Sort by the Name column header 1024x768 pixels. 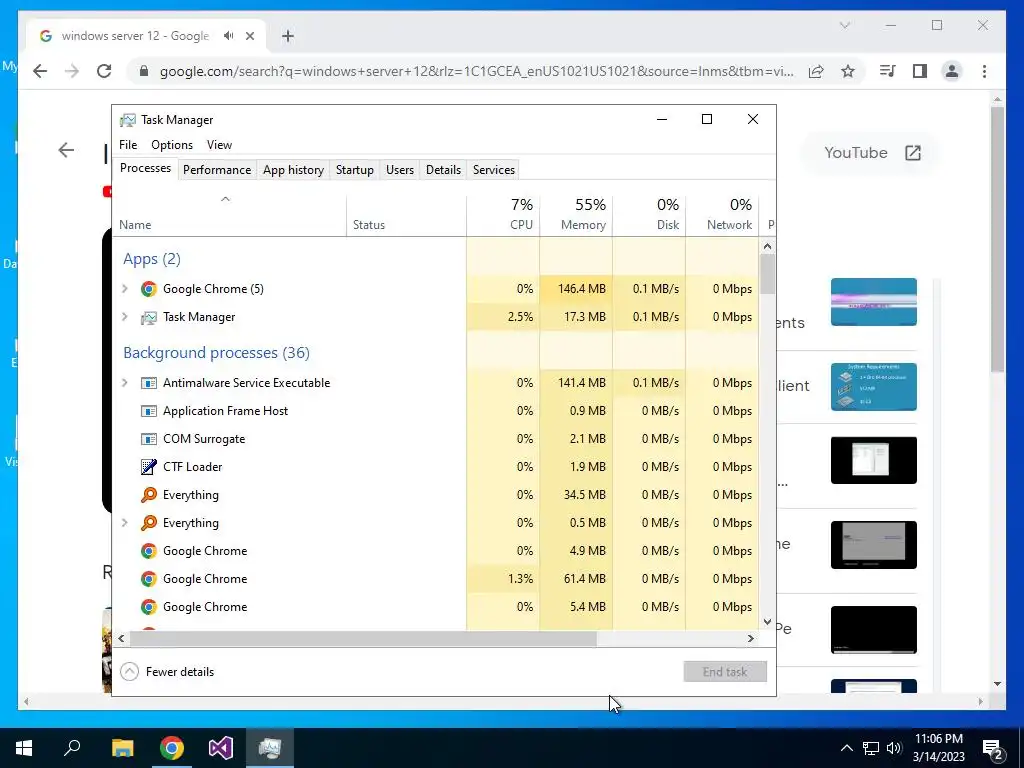tap(229, 214)
